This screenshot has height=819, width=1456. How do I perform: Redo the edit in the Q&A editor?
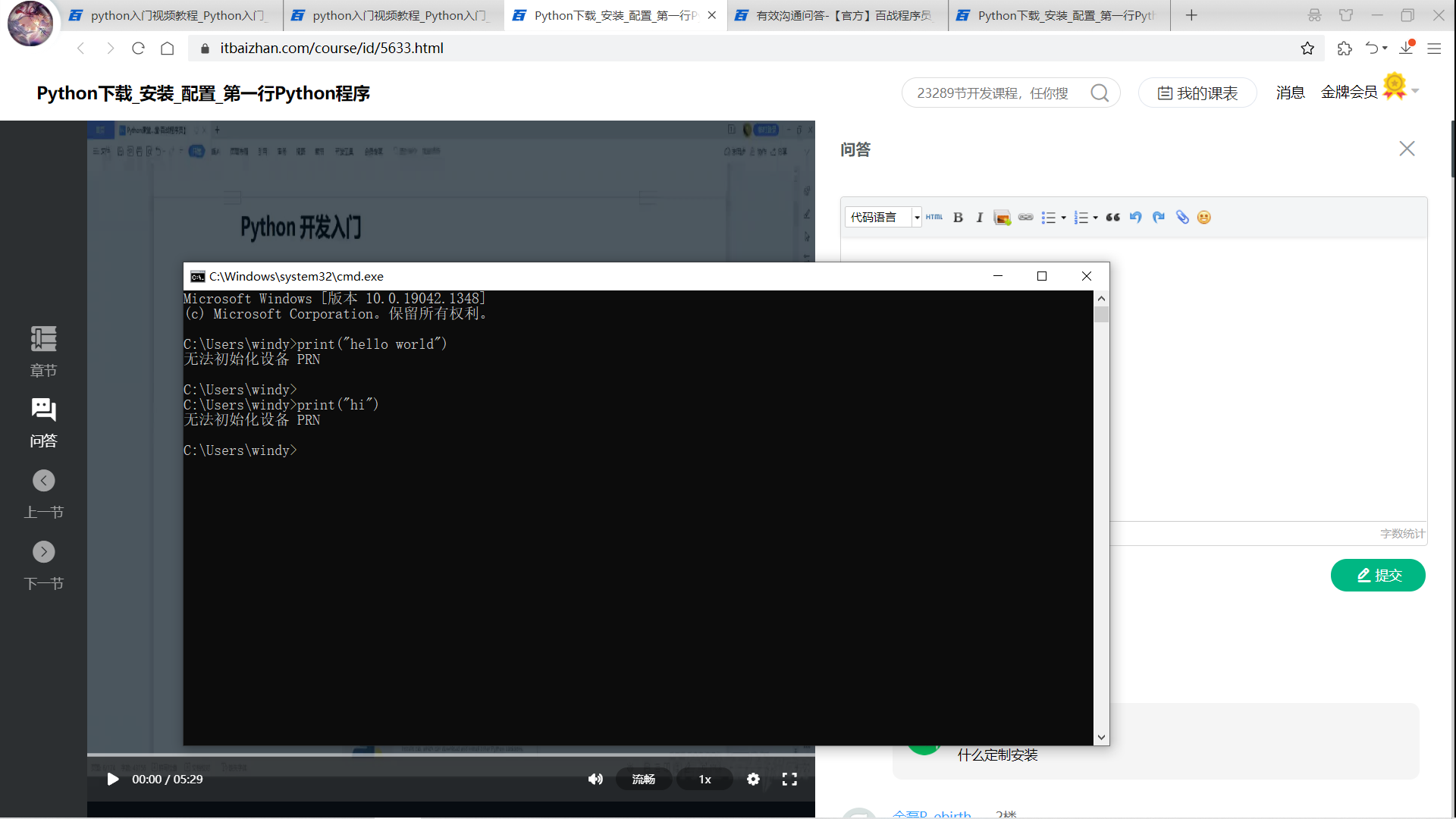pos(1159,218)
